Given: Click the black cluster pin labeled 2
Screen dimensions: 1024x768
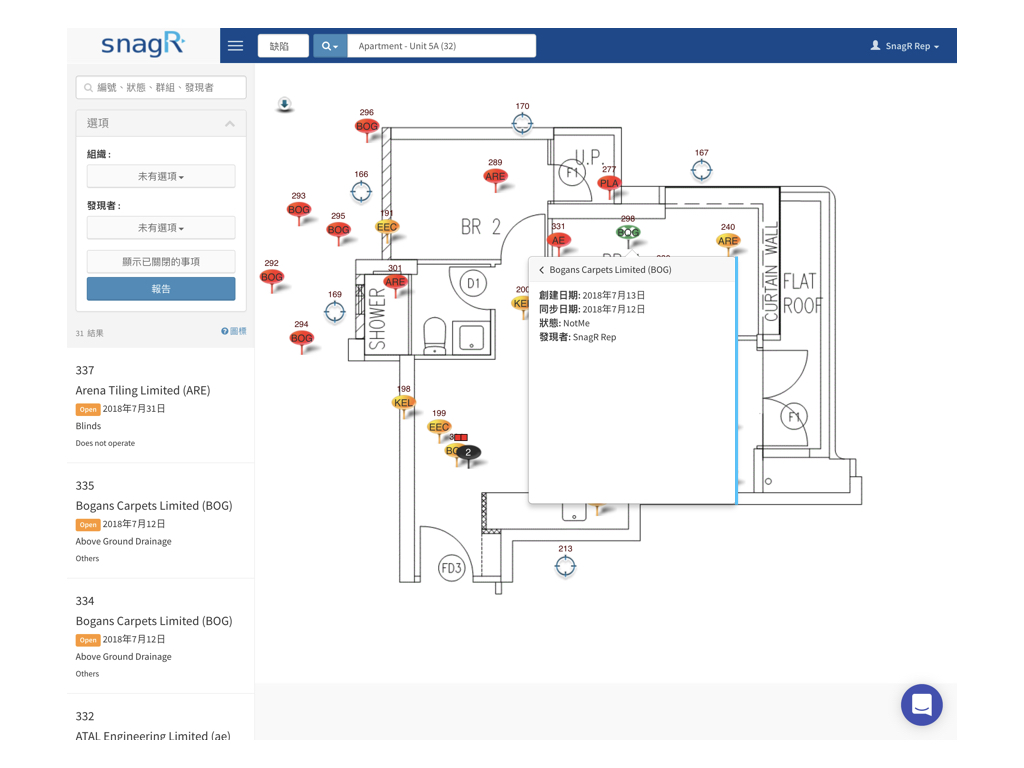Looking at the screenshot, I should 468,452.
